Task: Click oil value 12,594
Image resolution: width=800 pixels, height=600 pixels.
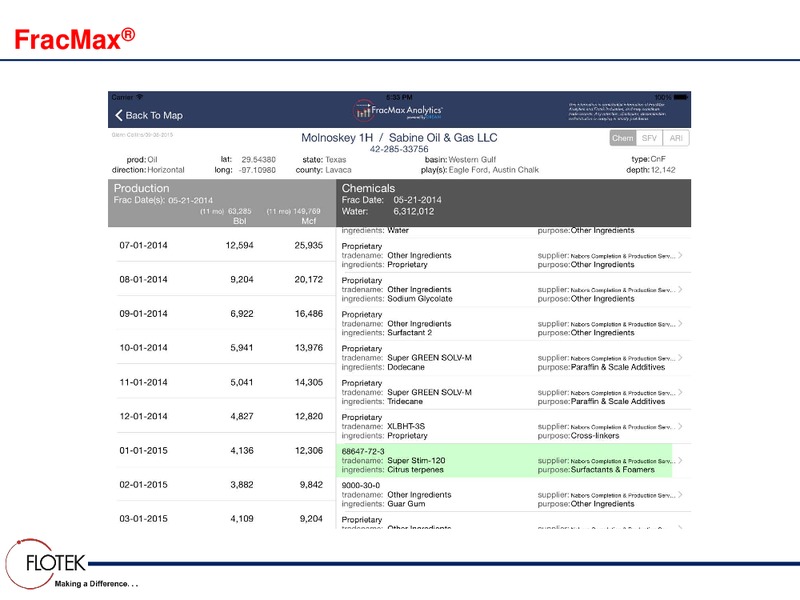Action: tap(239, 245)
